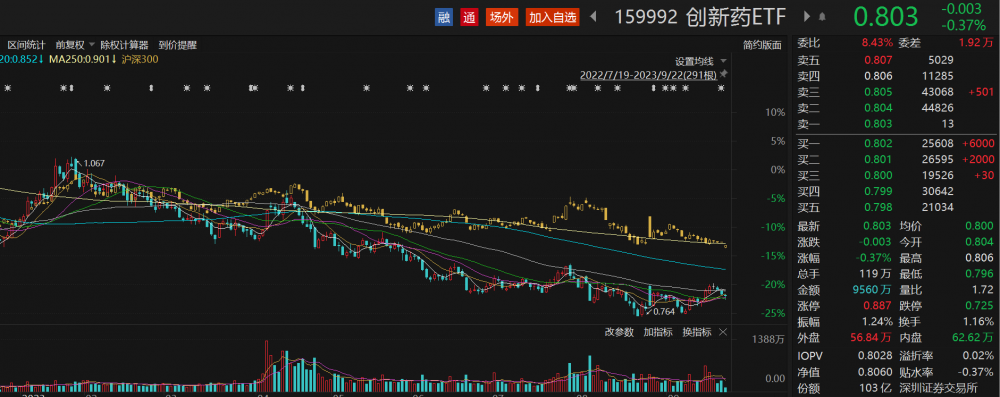Click the red 通 connect badge
The height and width of the screenshot is (397, 1000).
[470, 17]
